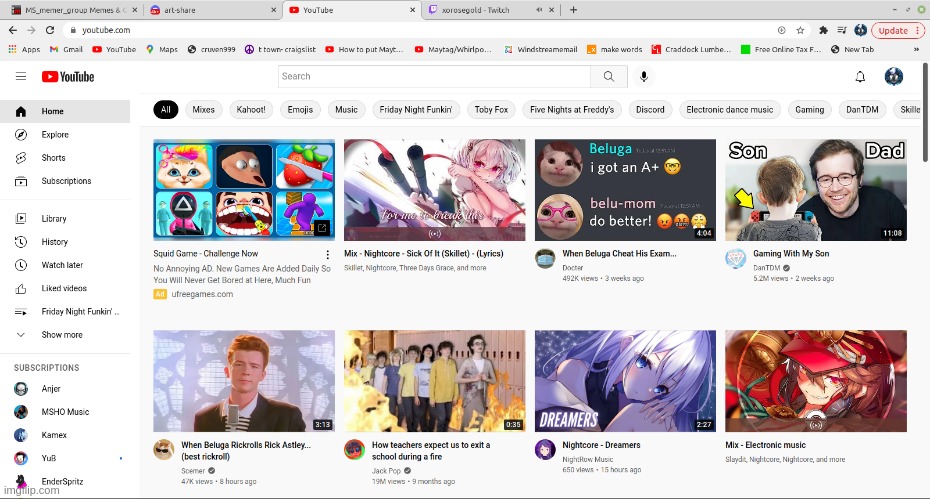Select the Kahoot! filter chip
Image resolution: width=930 pixels, height=499 pixels.
(x=251, y=110)
